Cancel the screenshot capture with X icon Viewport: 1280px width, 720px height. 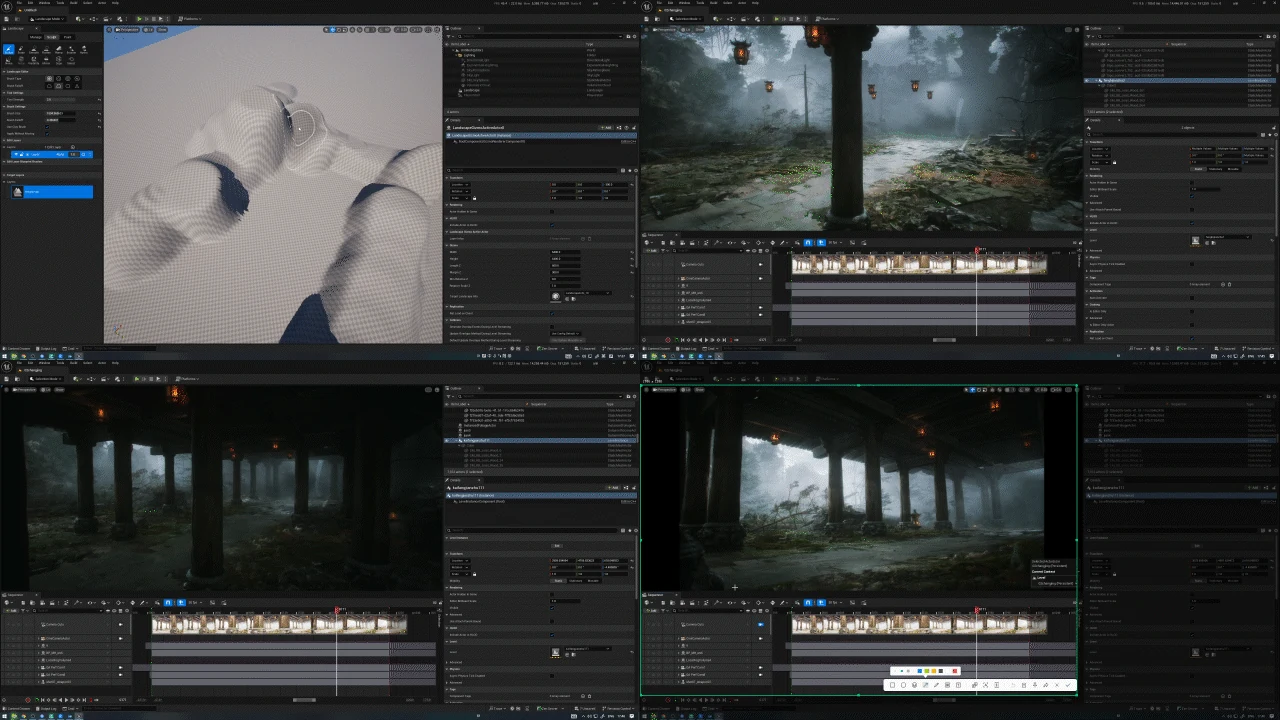pos(1057,685)
